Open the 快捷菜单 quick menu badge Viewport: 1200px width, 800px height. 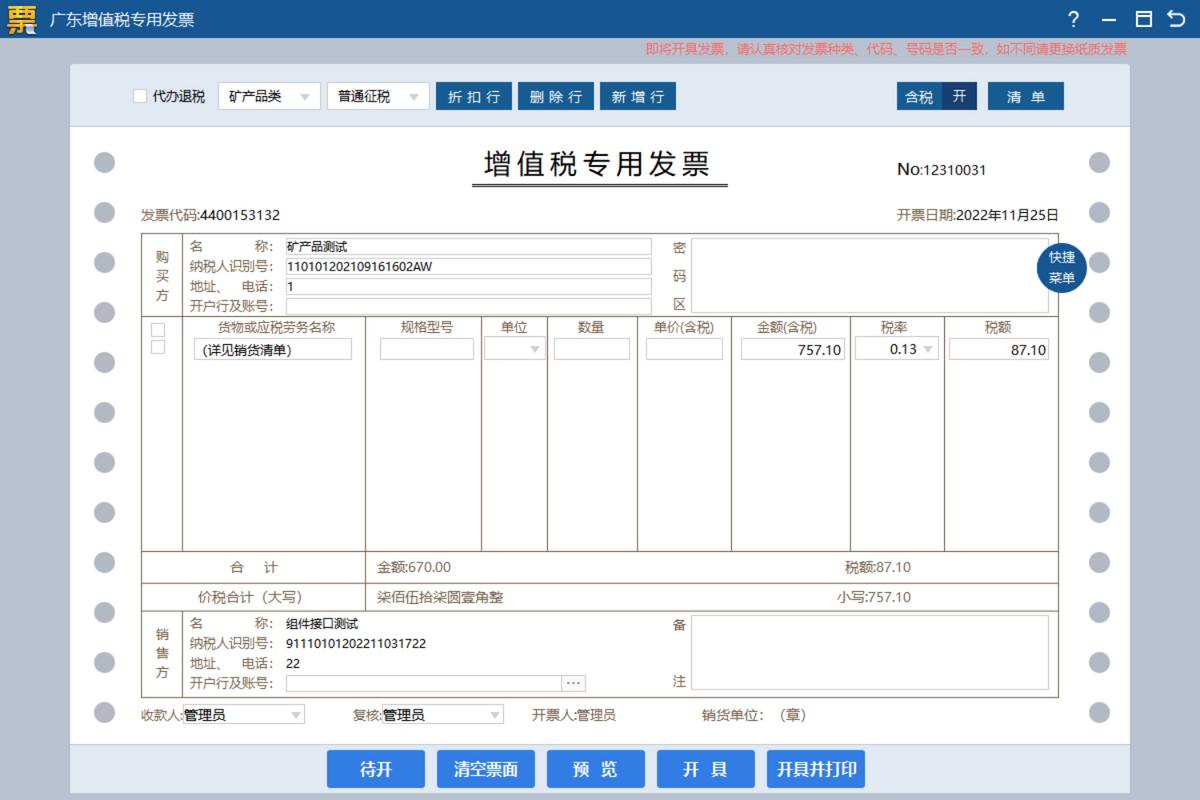click(x=1061, y=268)
